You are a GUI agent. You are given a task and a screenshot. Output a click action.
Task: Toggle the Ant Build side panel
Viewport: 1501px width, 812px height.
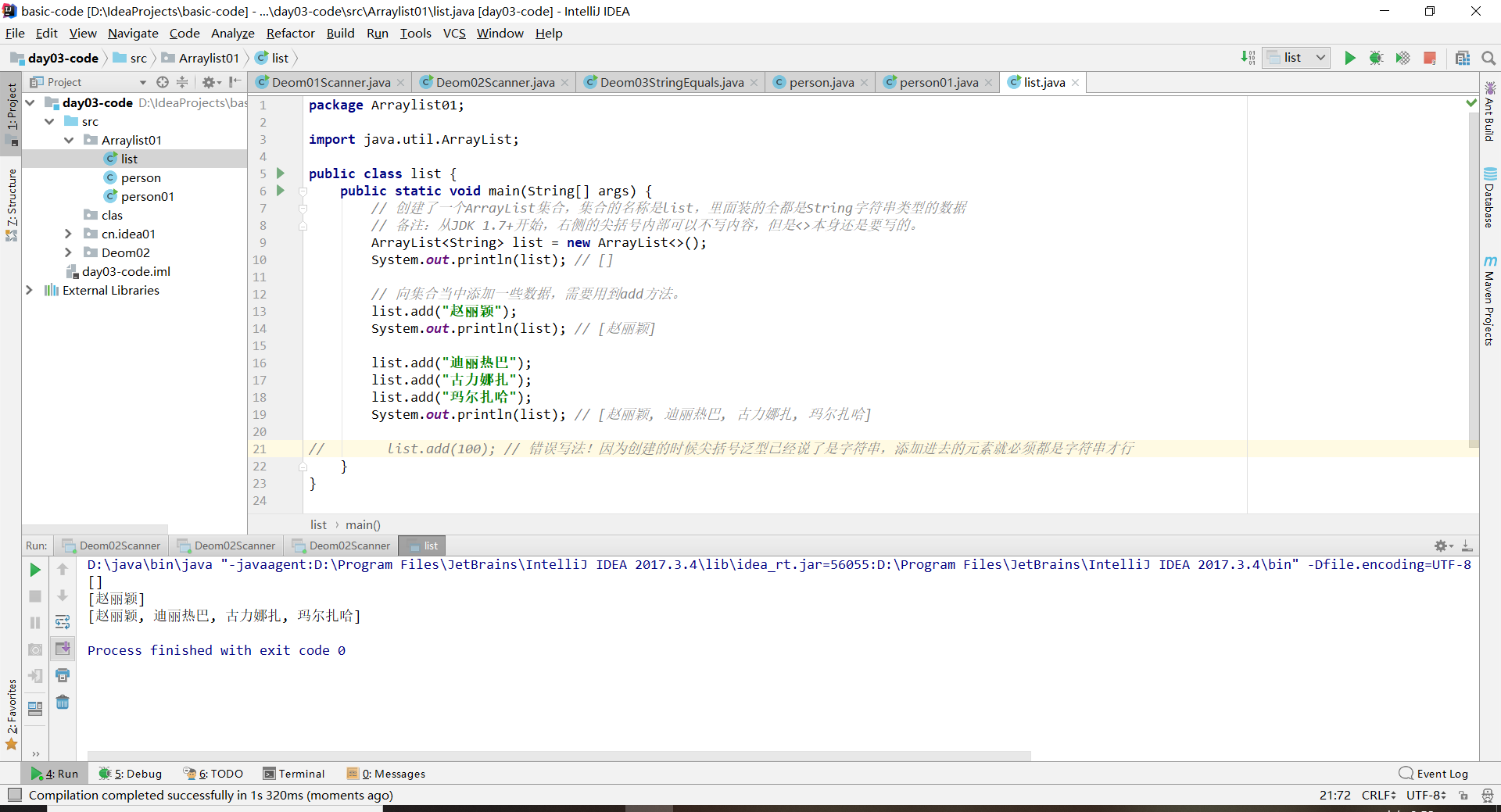[1490, 112]
